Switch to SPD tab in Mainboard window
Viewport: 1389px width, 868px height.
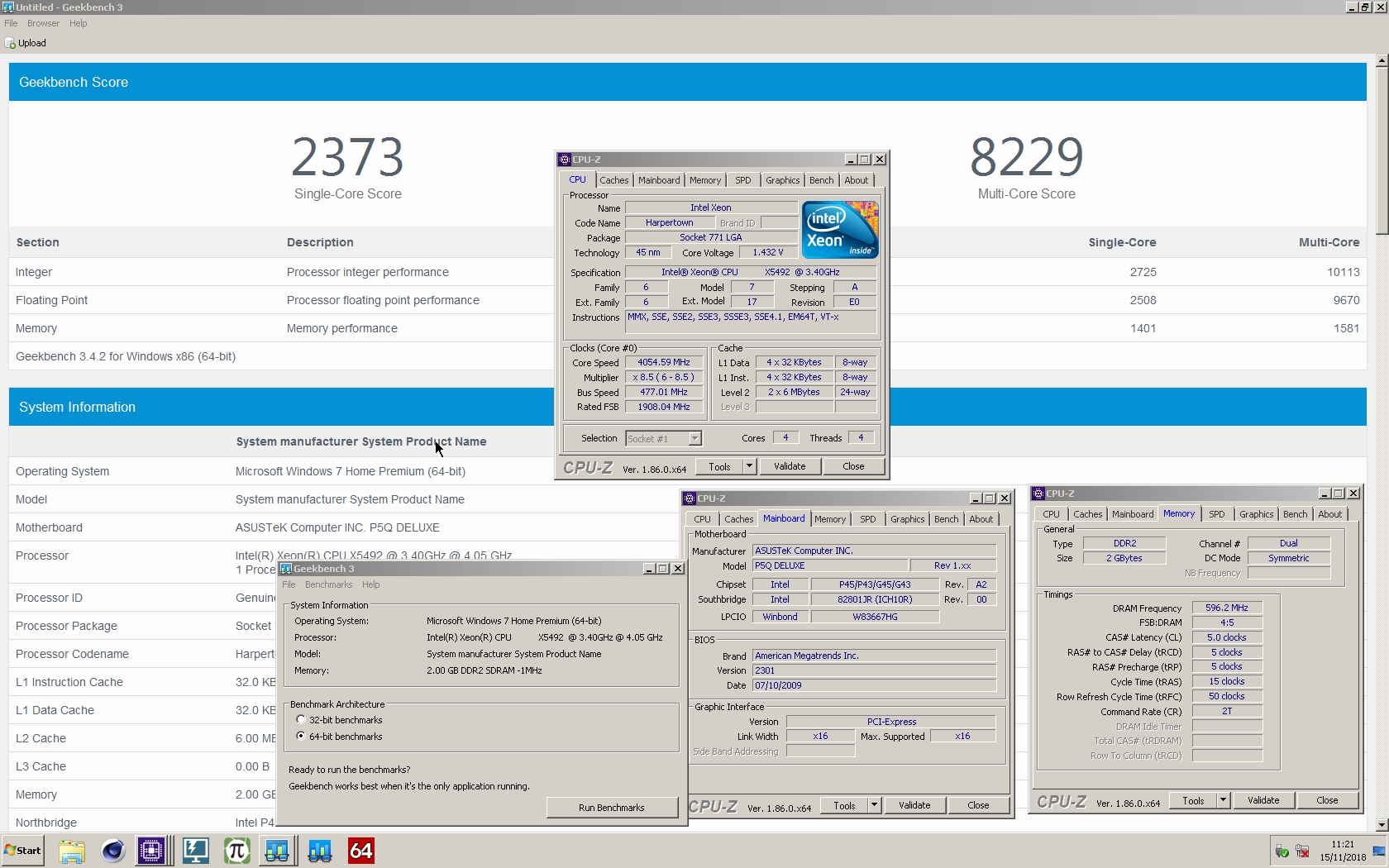(x=867, y=519)
